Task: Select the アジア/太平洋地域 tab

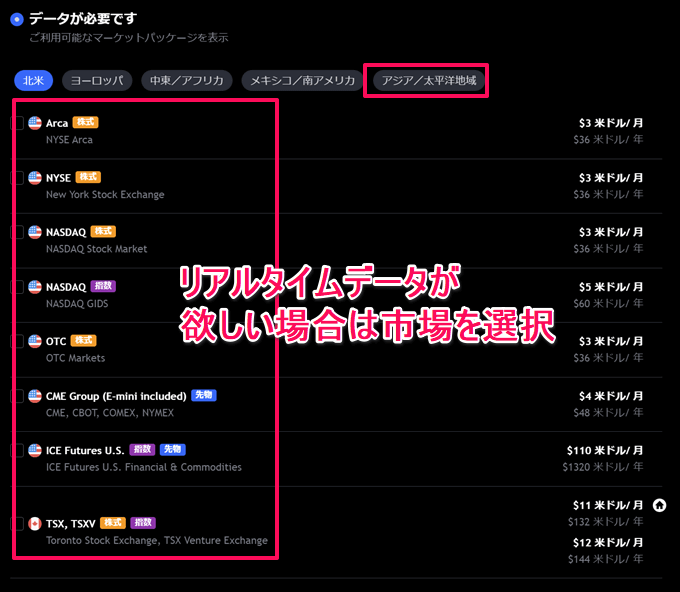Action: point(429,81)
